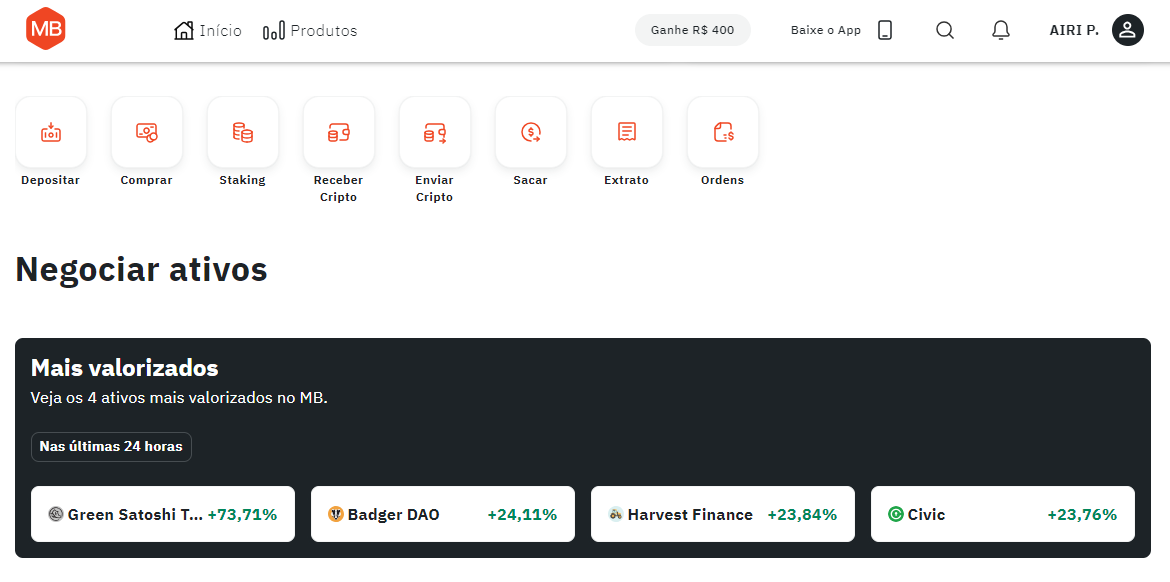Screen dimensions: 1170x582
Task: Click the +24,11% change value
Action: click(522, 515)
